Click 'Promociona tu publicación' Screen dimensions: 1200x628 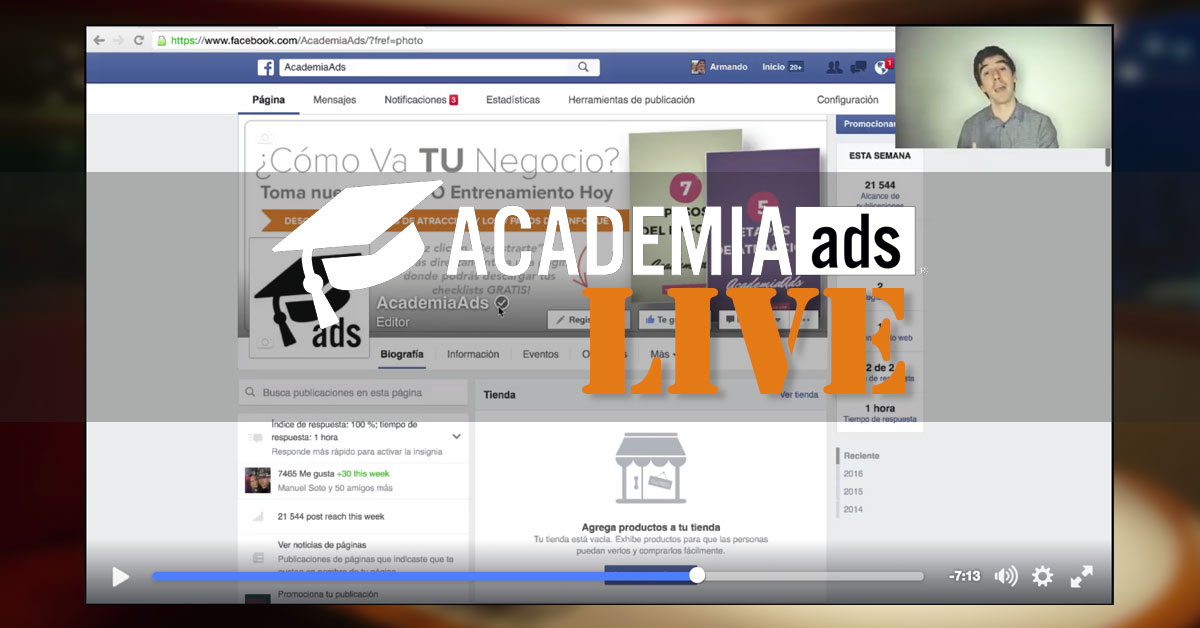[x=328, y=594]
